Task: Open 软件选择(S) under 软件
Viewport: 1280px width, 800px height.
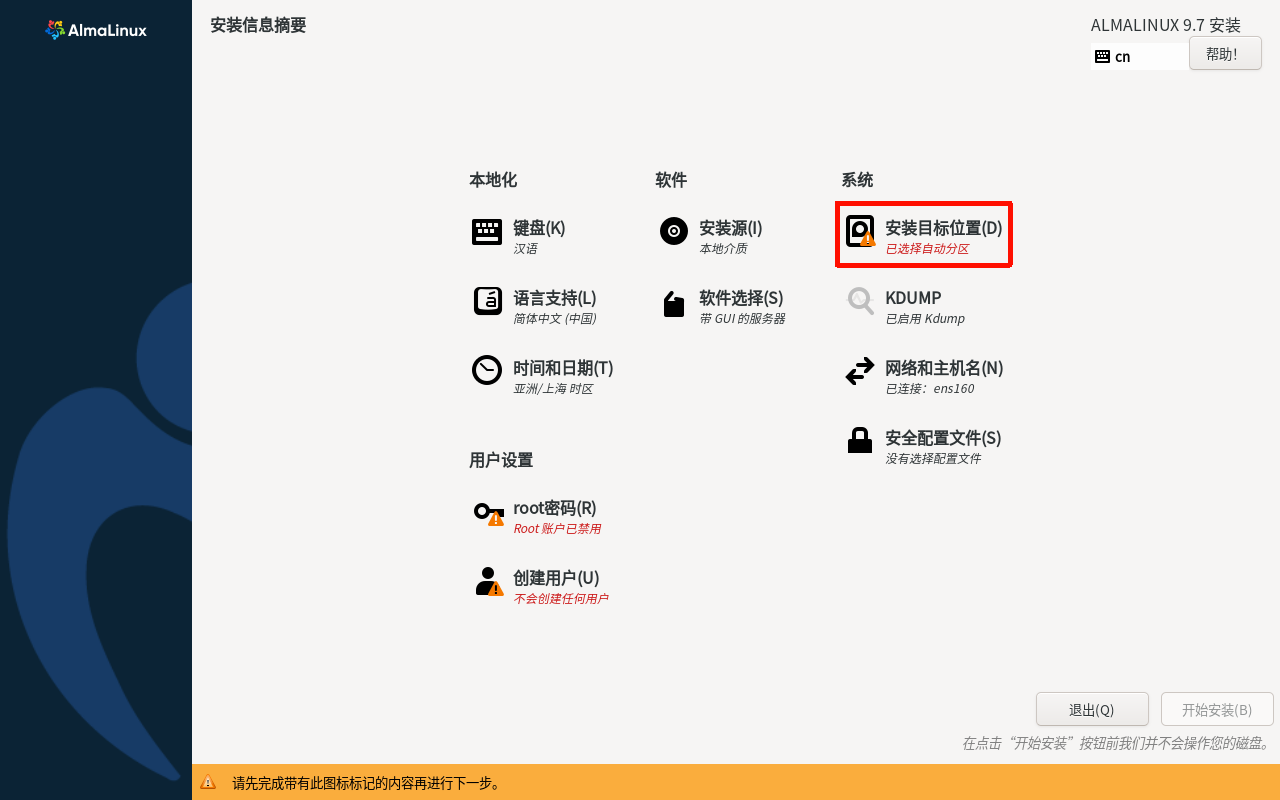Action: click(x=741, y=298)
